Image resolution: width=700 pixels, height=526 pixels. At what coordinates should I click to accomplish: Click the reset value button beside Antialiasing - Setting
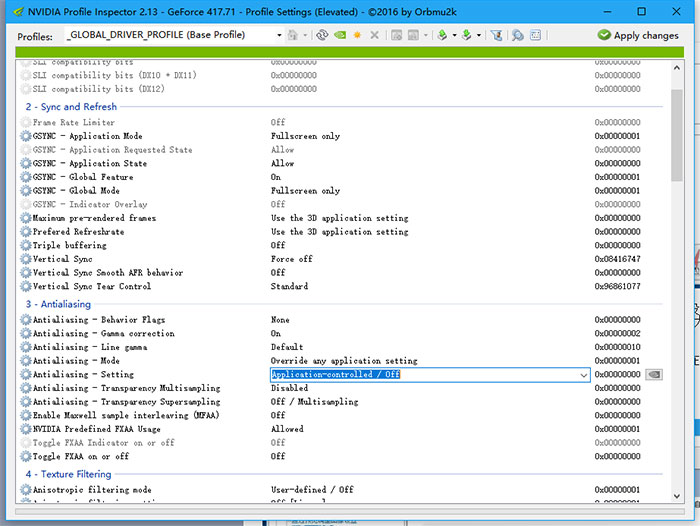click(654, 374)
